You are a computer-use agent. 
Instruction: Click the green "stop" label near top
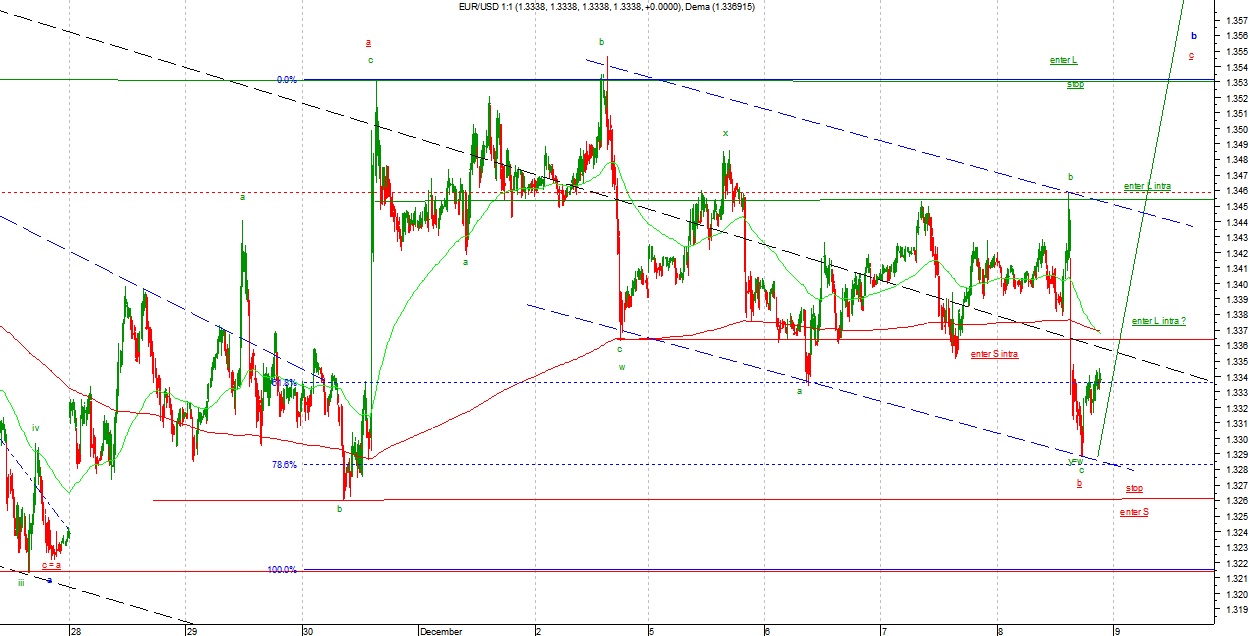1075,85
